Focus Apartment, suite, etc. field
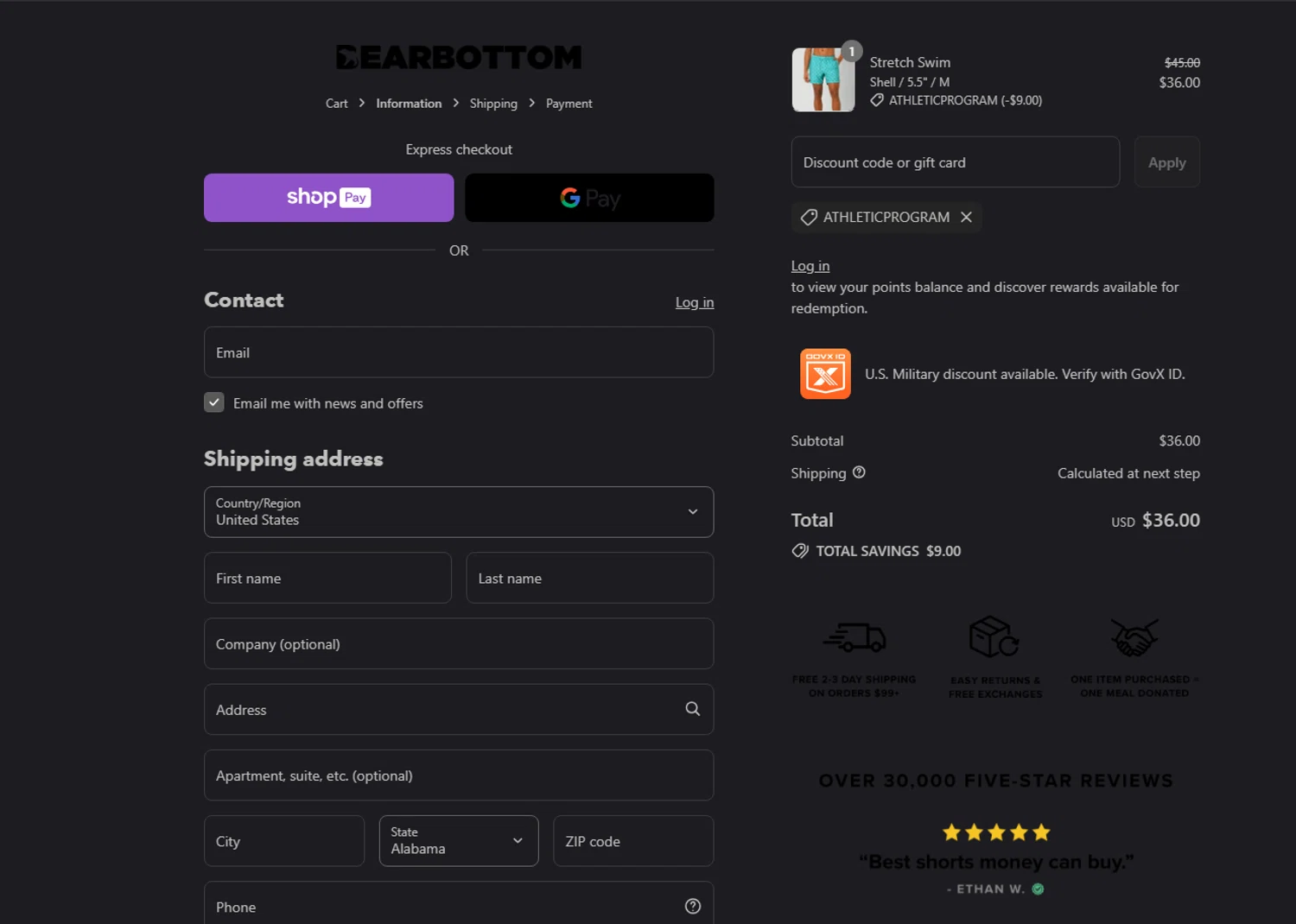This screenshot has height=924, width=1296. coord(459,775)
